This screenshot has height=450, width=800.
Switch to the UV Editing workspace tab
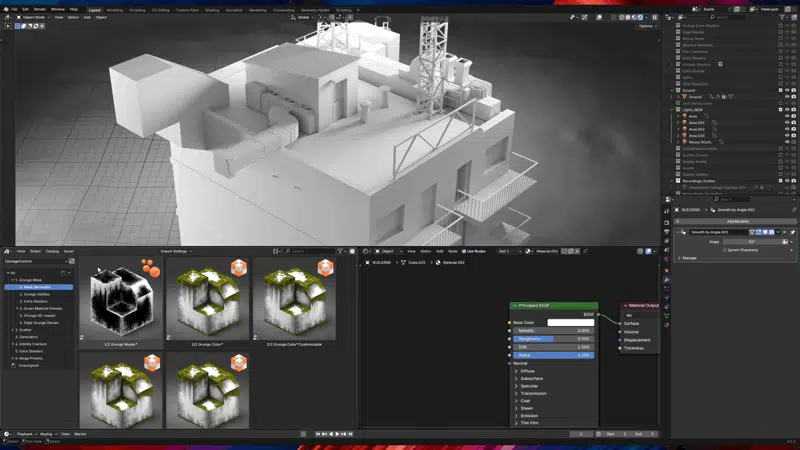(161, 10)
